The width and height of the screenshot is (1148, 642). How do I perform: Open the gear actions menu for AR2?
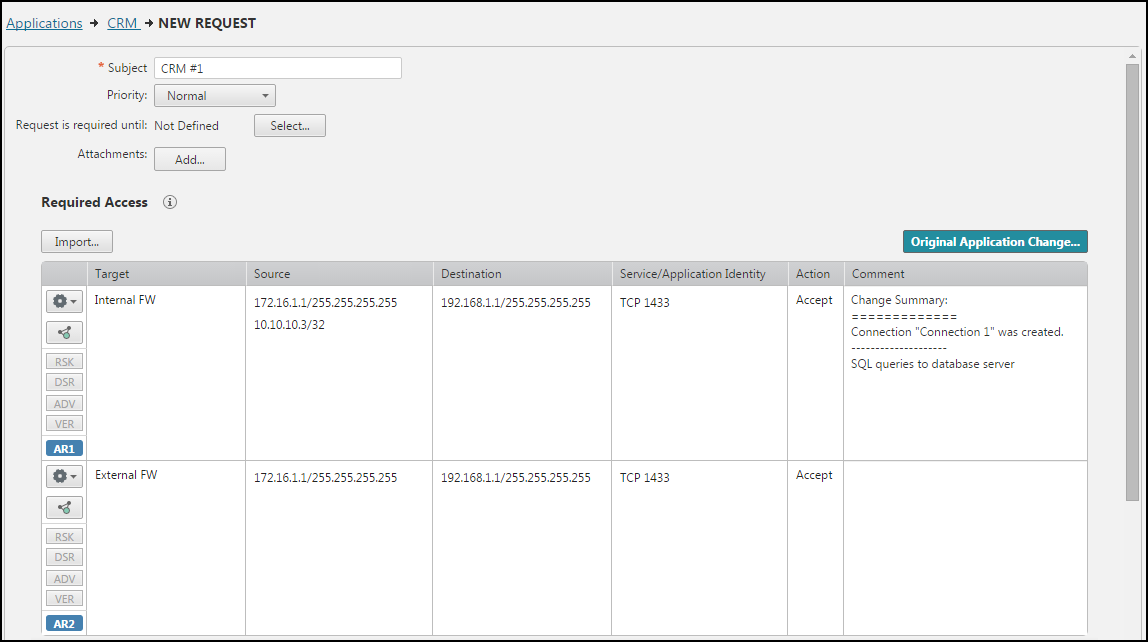pyautogui.click(x=63, y=476)
